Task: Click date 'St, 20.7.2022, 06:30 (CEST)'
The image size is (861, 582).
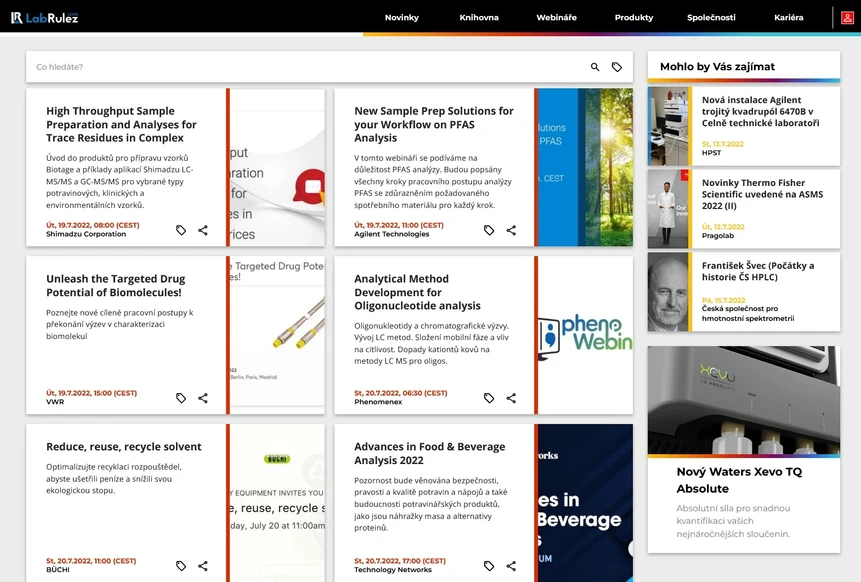Action: click(x=401, y=393)
